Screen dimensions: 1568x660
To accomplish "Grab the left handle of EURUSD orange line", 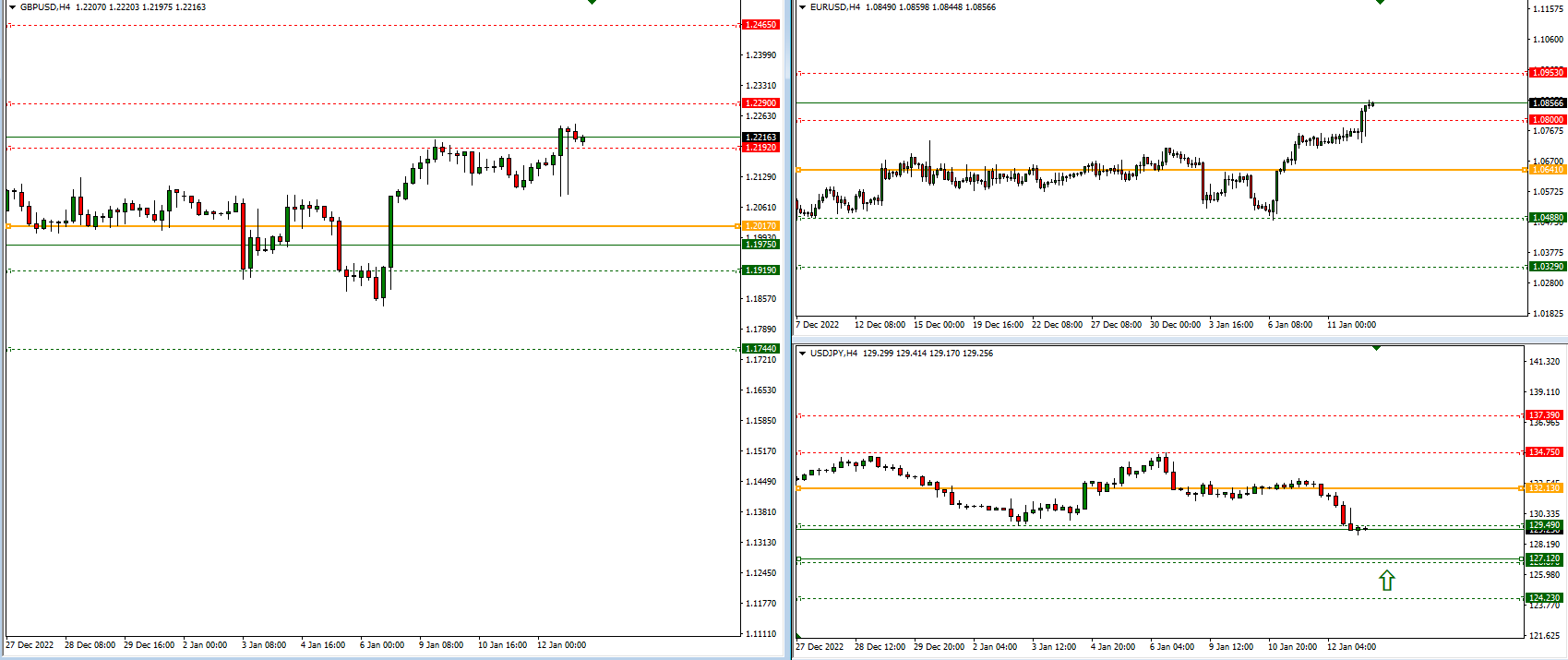I will click(798, 170).
